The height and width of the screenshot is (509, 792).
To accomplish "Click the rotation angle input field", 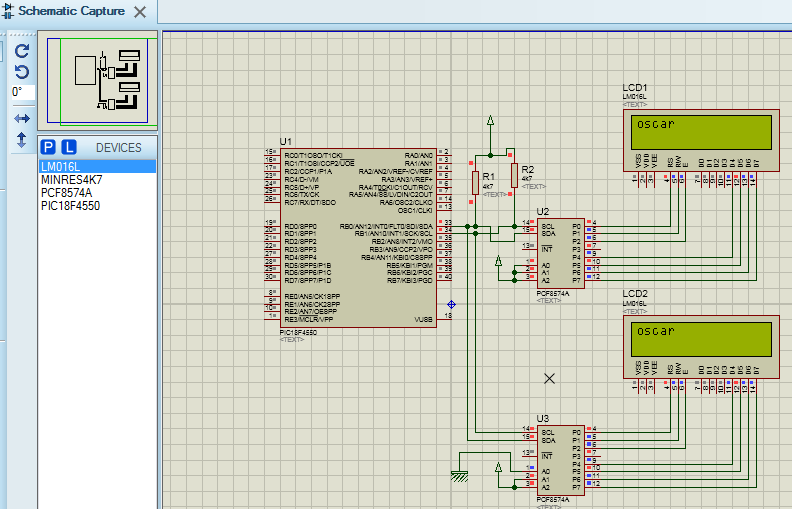I will (23, 92).
